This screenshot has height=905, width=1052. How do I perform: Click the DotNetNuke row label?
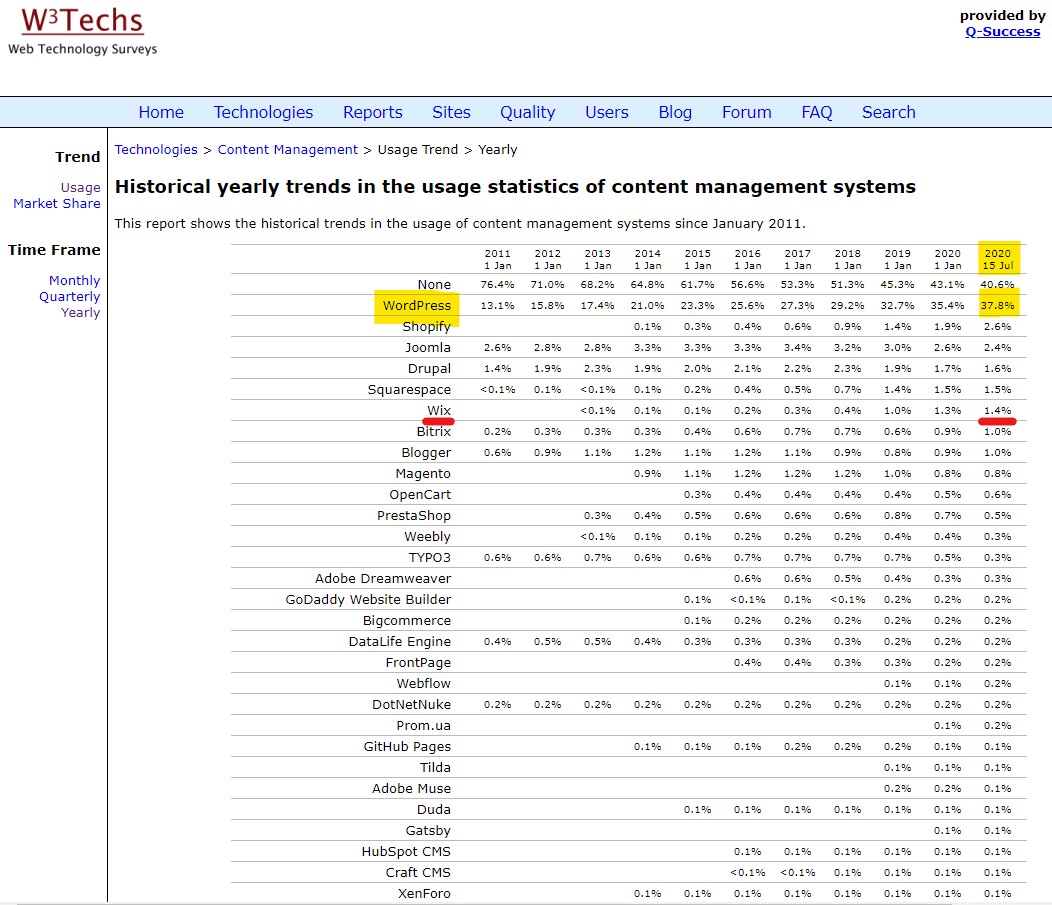pos(411,704)
